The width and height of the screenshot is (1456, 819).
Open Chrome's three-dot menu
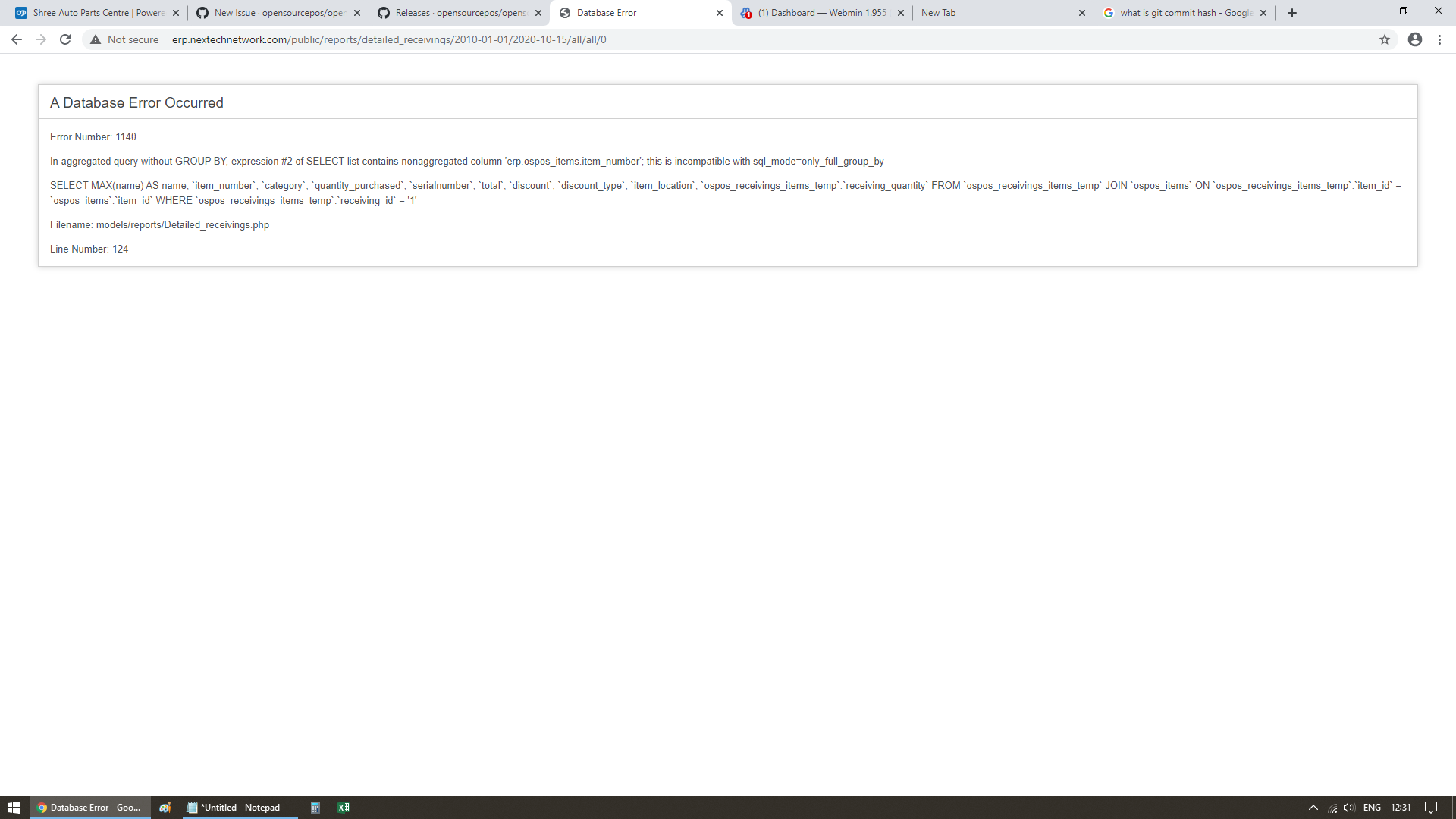(1440, 39)
